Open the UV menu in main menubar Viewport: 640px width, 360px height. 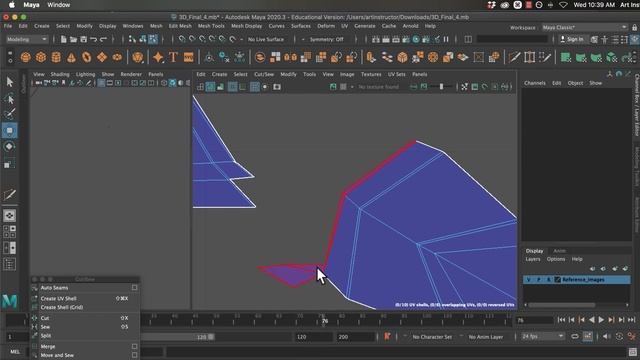[344, 26]
